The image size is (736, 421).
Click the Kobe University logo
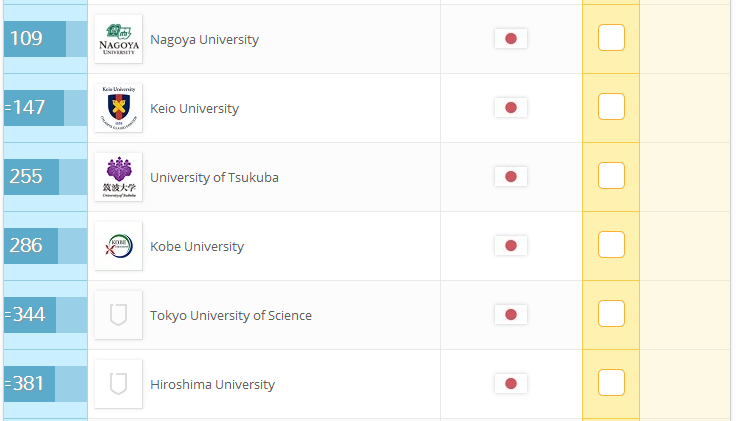click(x=118, y=246)
